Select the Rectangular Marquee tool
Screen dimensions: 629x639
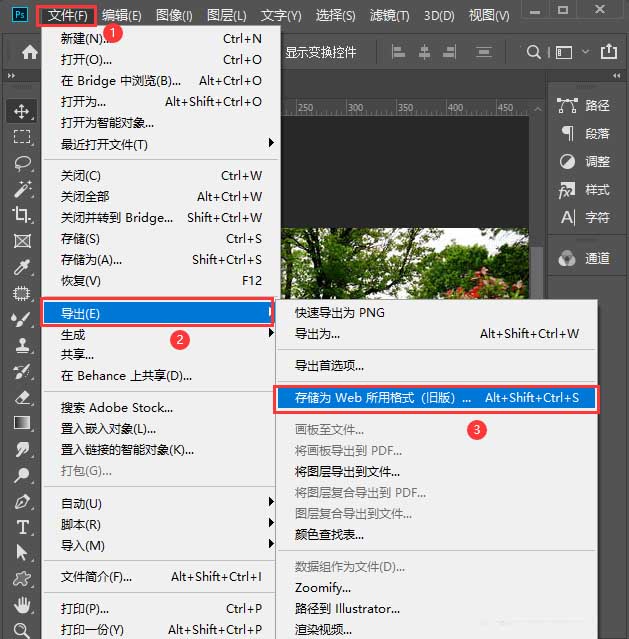pyautogui.click(x=21, y=137)
